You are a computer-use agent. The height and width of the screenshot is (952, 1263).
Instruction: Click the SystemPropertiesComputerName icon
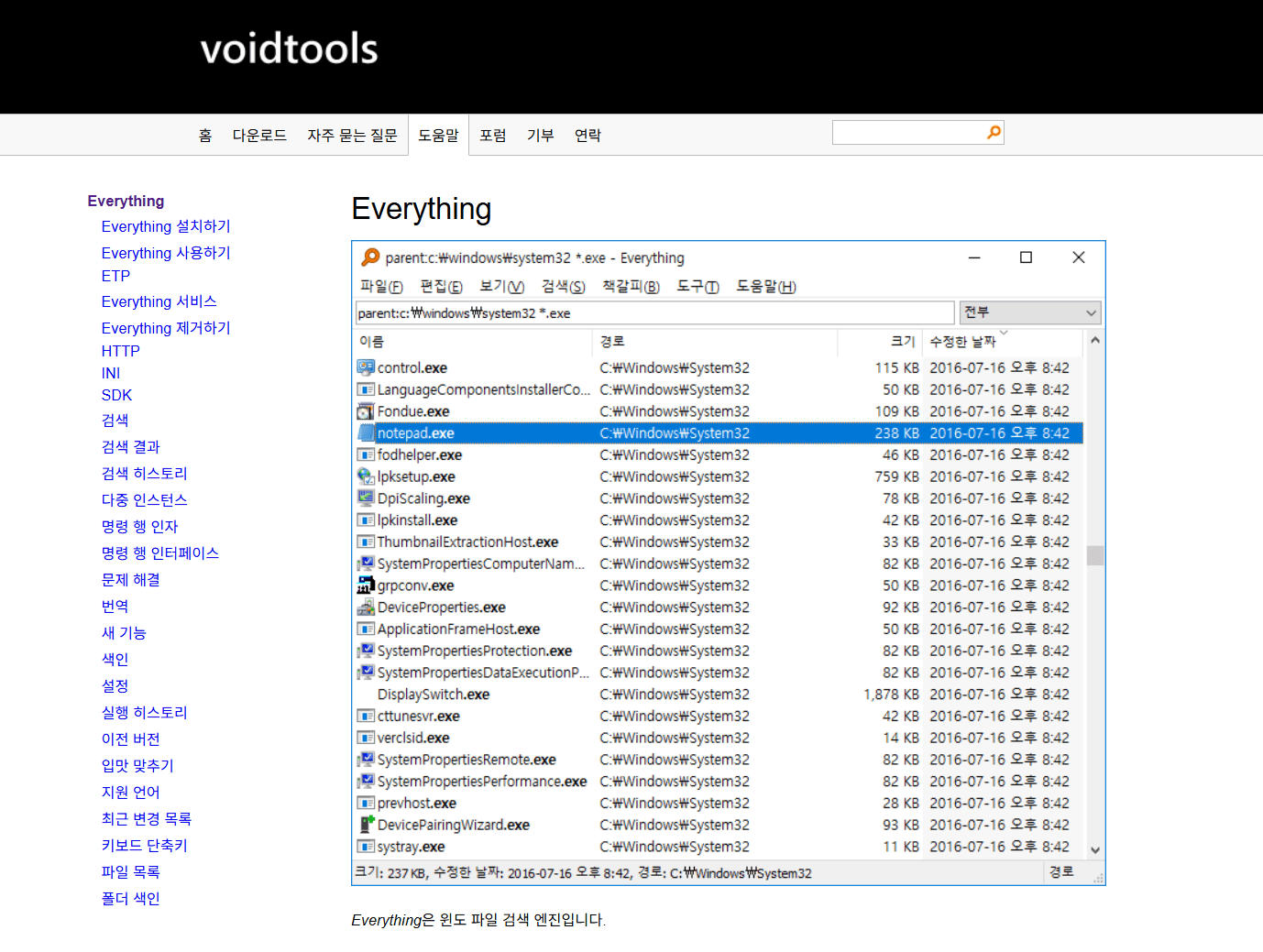pyautogui.click(x=366, y=564)
